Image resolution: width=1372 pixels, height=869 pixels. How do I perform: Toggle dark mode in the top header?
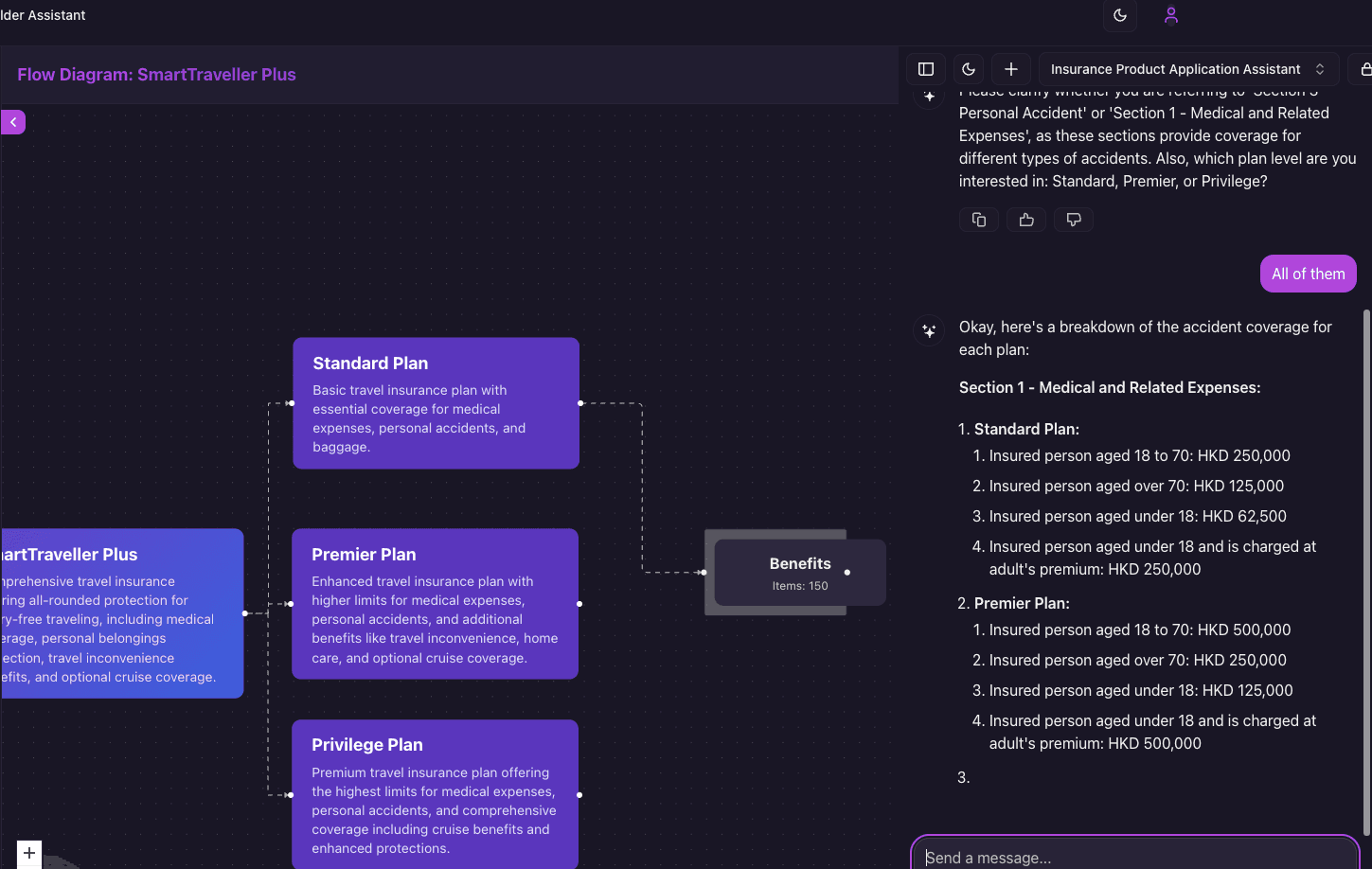1120,15
